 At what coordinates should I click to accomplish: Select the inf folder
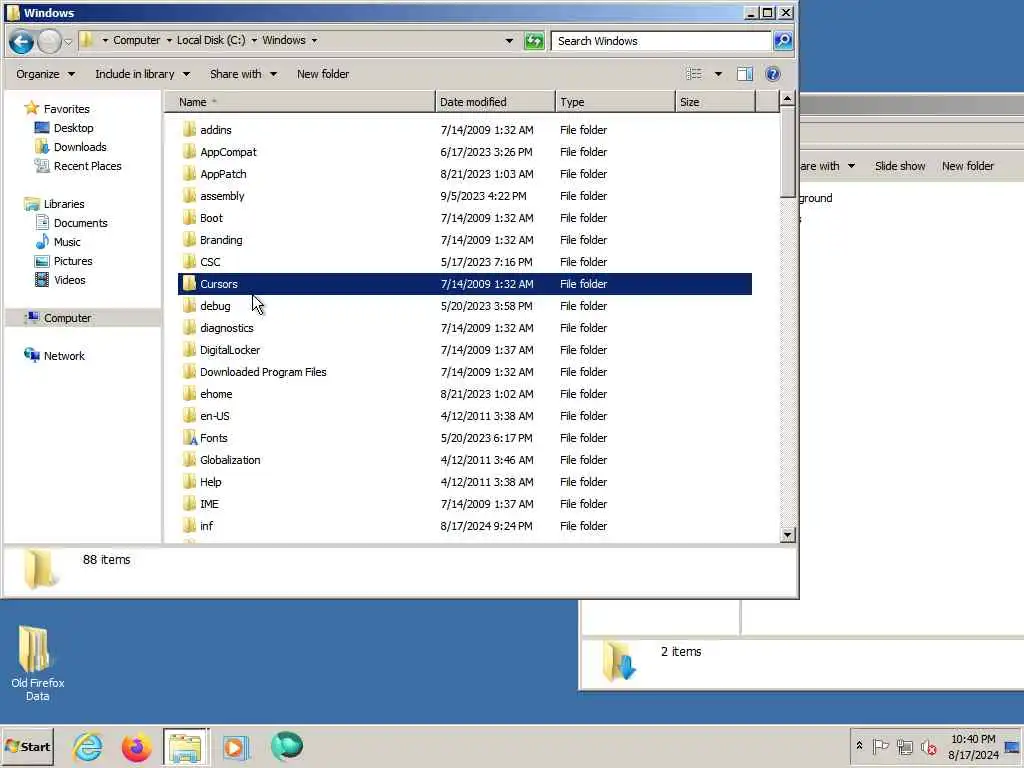pyautogui.click(x=206, y=526)
